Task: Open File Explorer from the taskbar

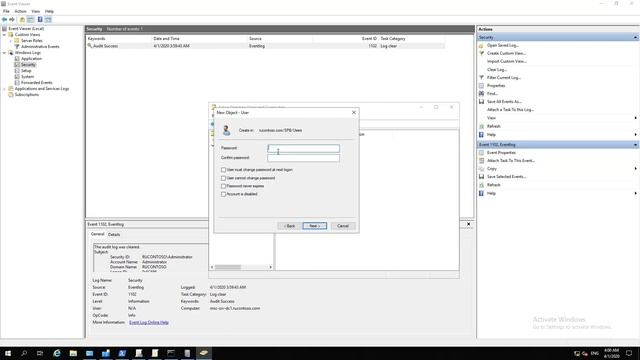Action: (73, 353)
